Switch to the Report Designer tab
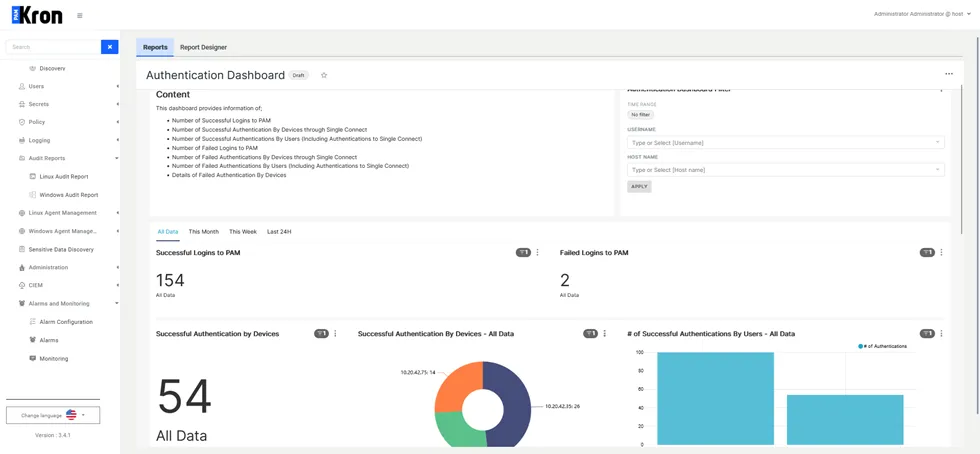This screenshot has height=454, width=980. (x=203, y=47)
